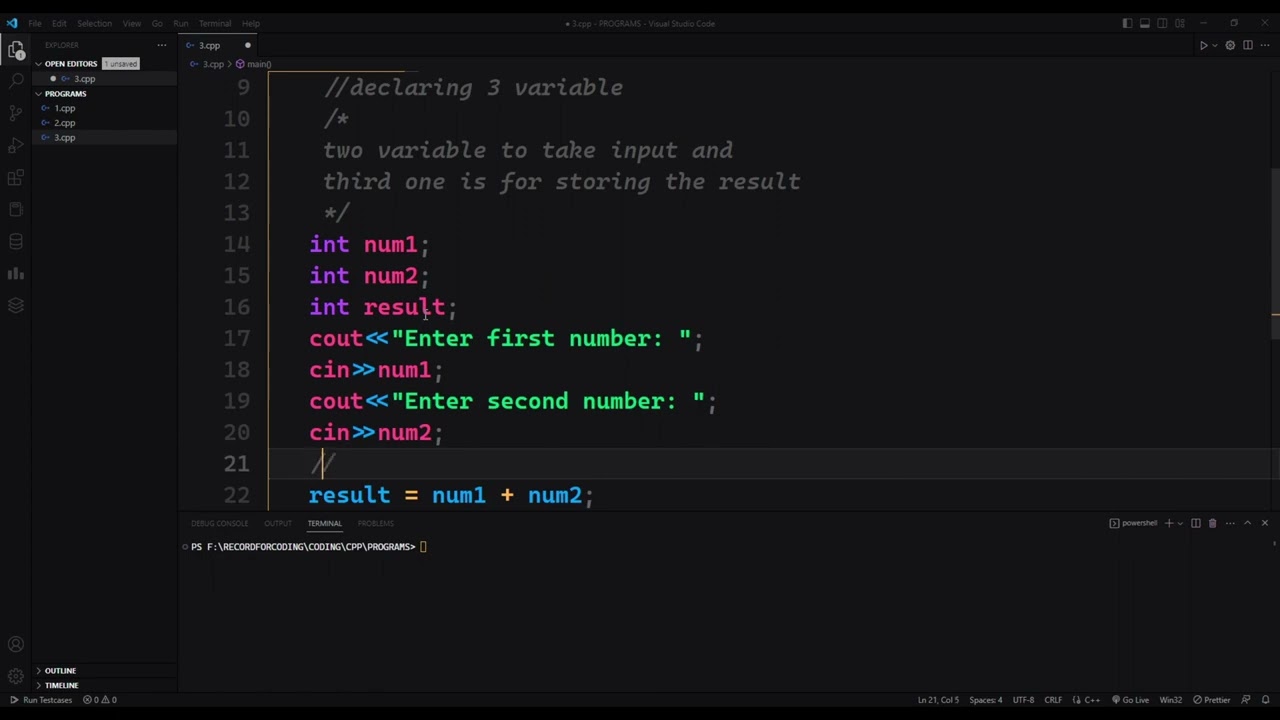Open the Go menu
The height and width of the screenshot is (720, 1280).
[x=157, y=23]
